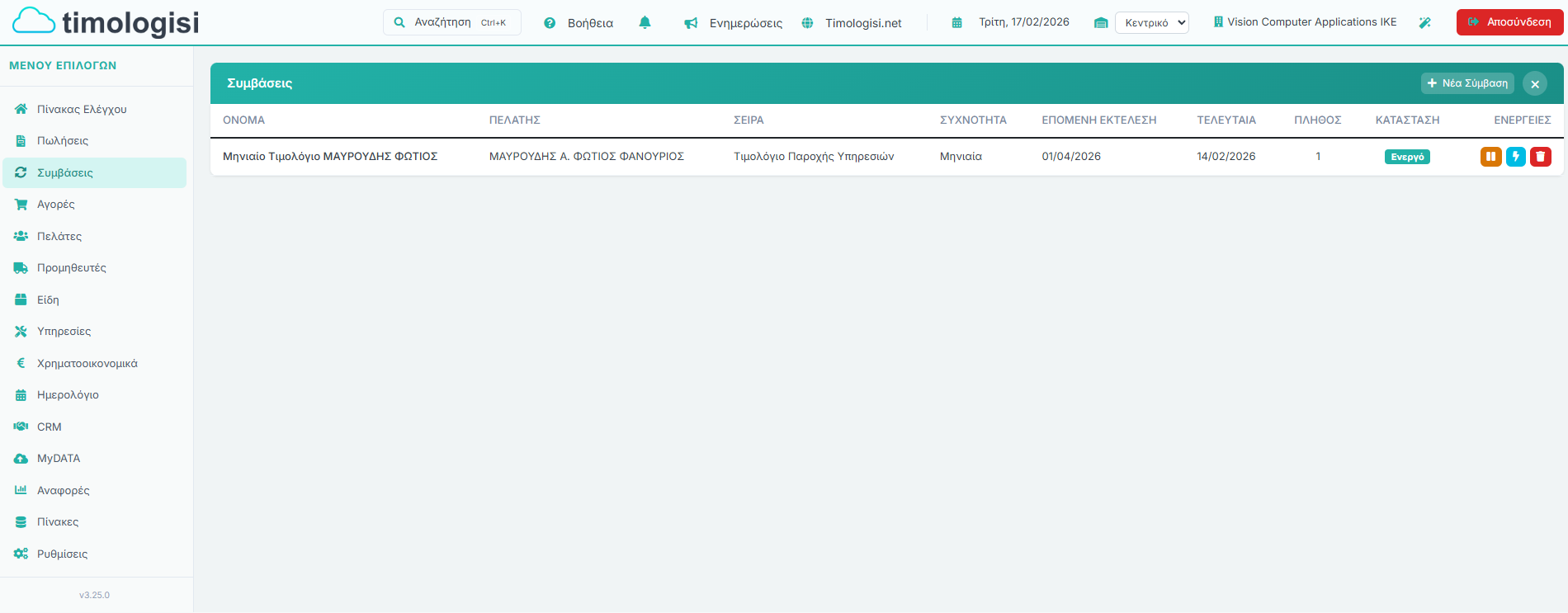Open the notifications bell icon
The image size is (1568, 613).
tap(645, 23)
